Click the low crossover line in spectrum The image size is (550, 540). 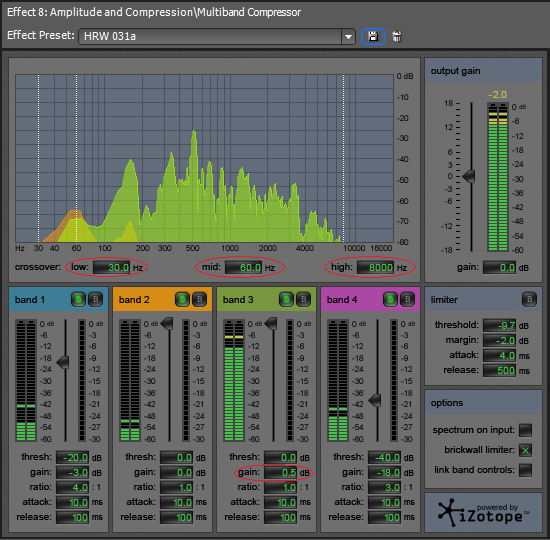coord(39,158)
